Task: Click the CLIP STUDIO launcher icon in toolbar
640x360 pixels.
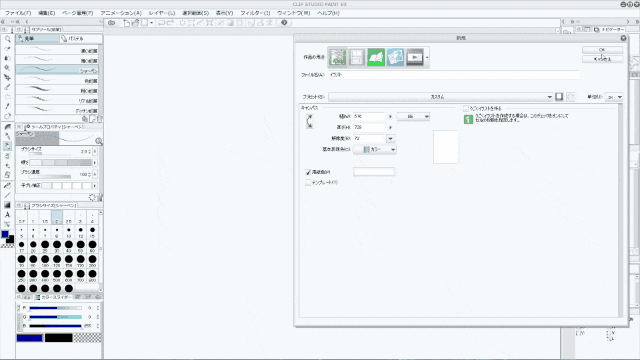Action: [111, 23]
